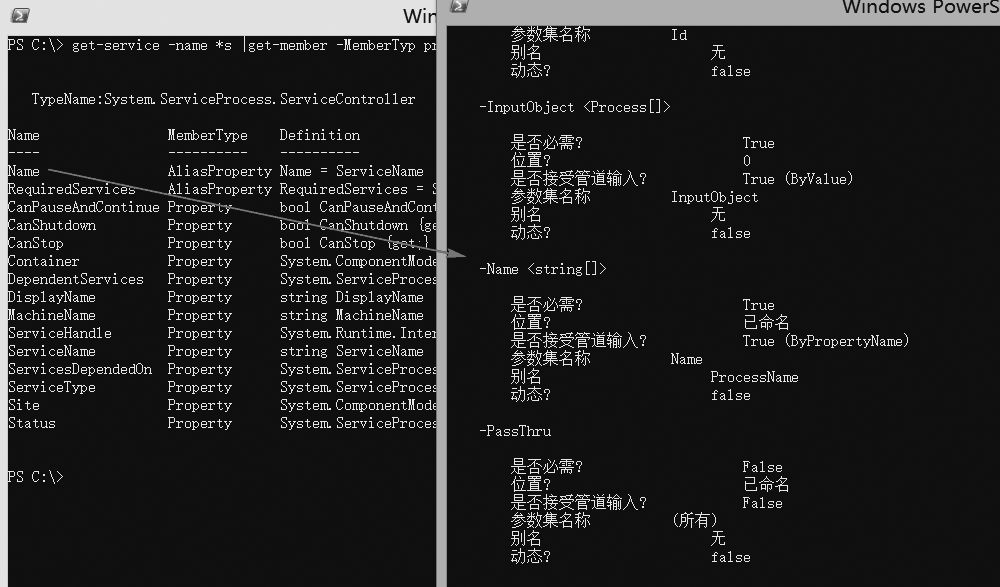1000x587 pixels.
Task: Click the -InputObject <Process[]> parameter heading
Action: (575, 107)
